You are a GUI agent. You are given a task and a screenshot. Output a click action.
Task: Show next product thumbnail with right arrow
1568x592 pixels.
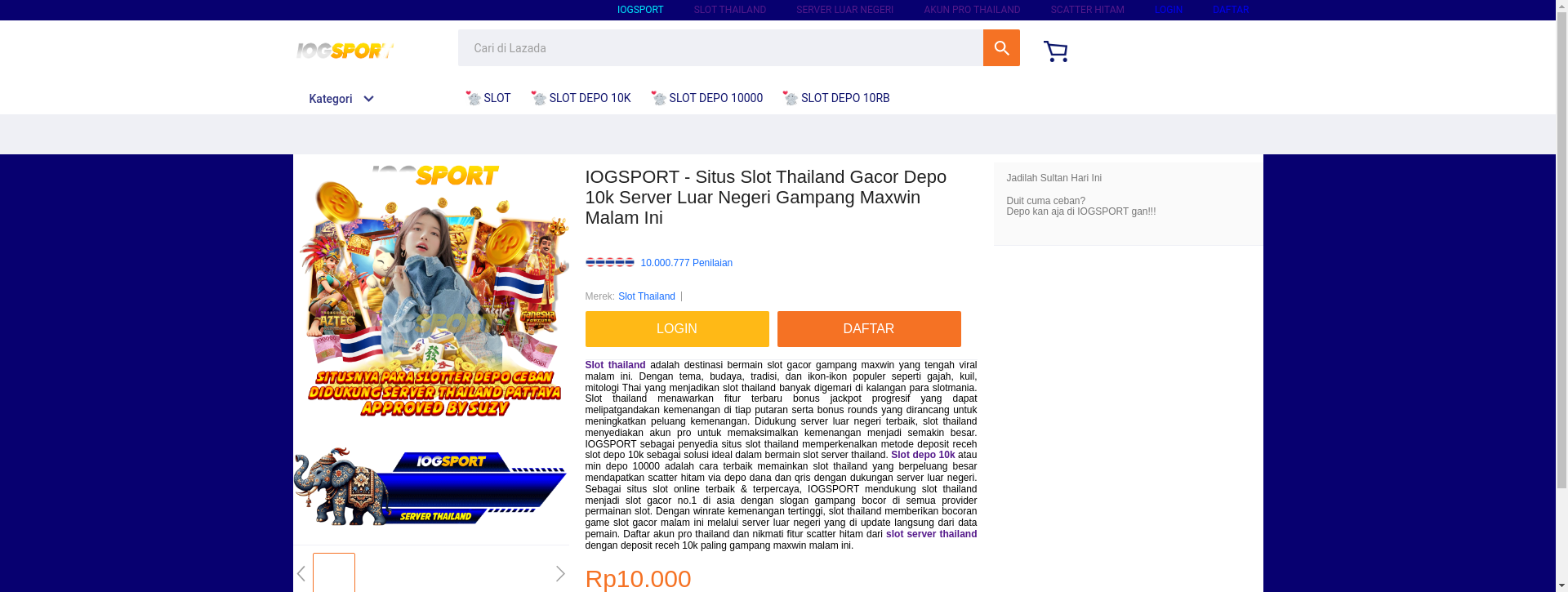click(560, 574)
